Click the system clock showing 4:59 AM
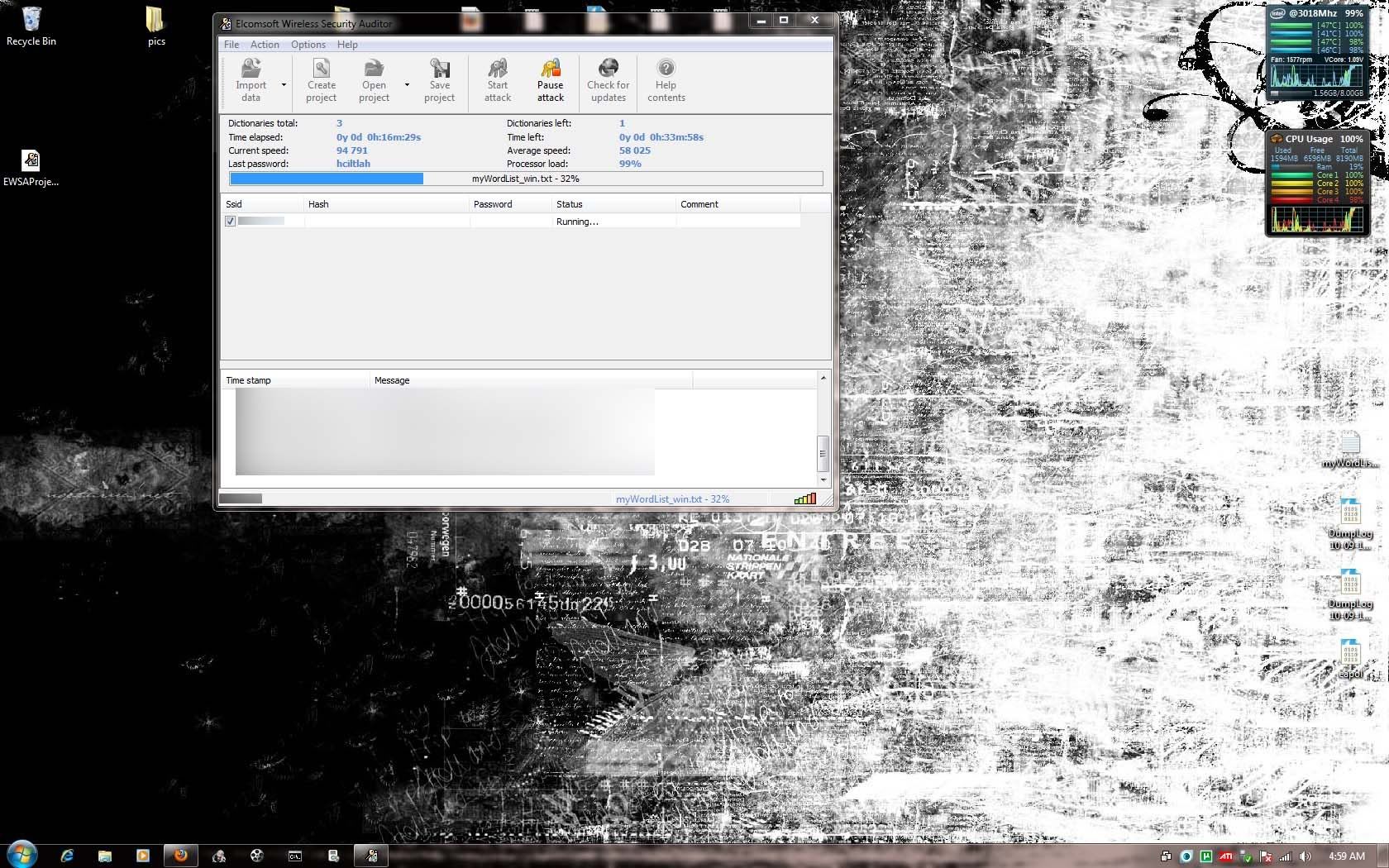The image size is (1389, 868). [x=1347, y=856]
